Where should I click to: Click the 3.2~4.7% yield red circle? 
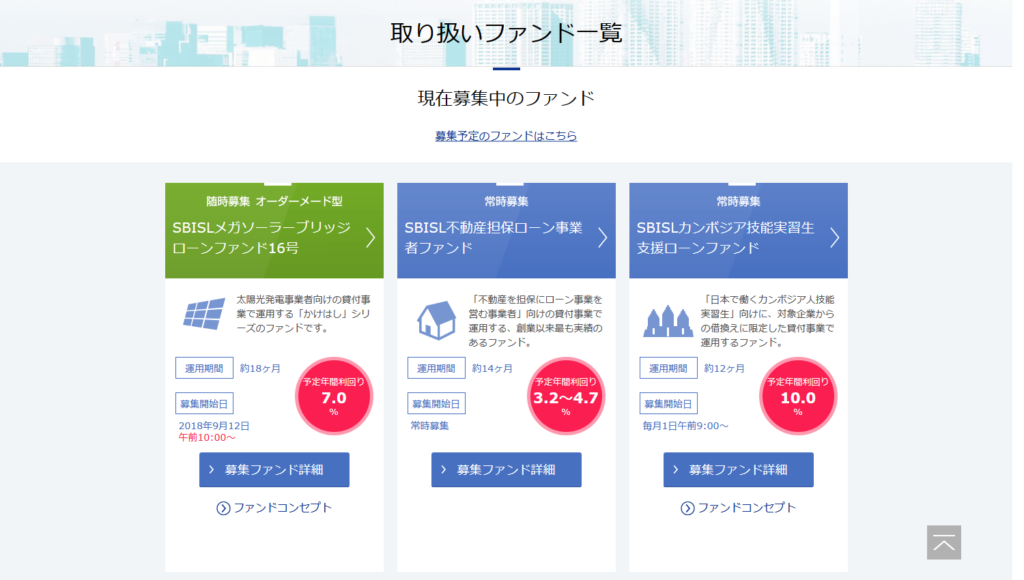[566, 396]
